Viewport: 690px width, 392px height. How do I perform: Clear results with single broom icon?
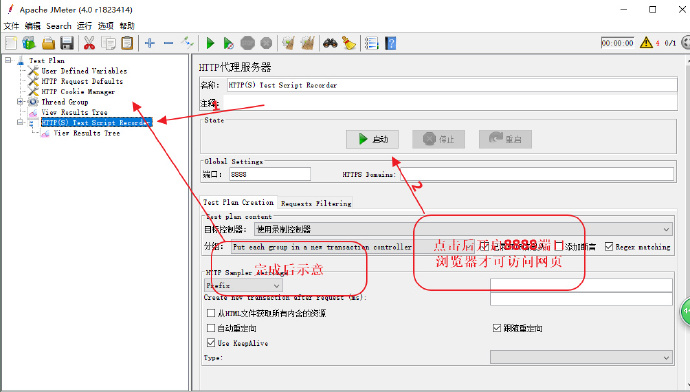(288, 43)
